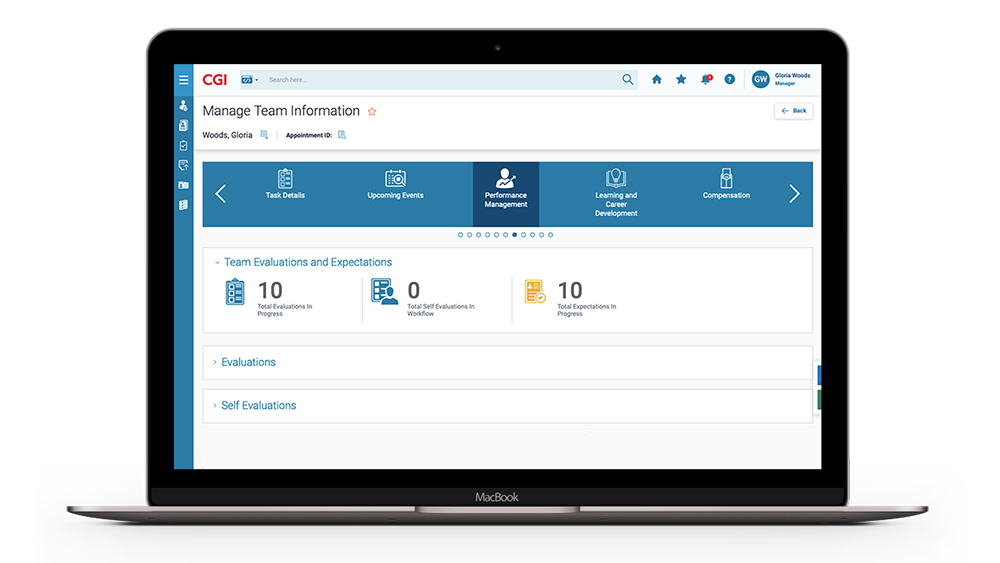Switch to the Compensation tab

[x=726, y=185]
